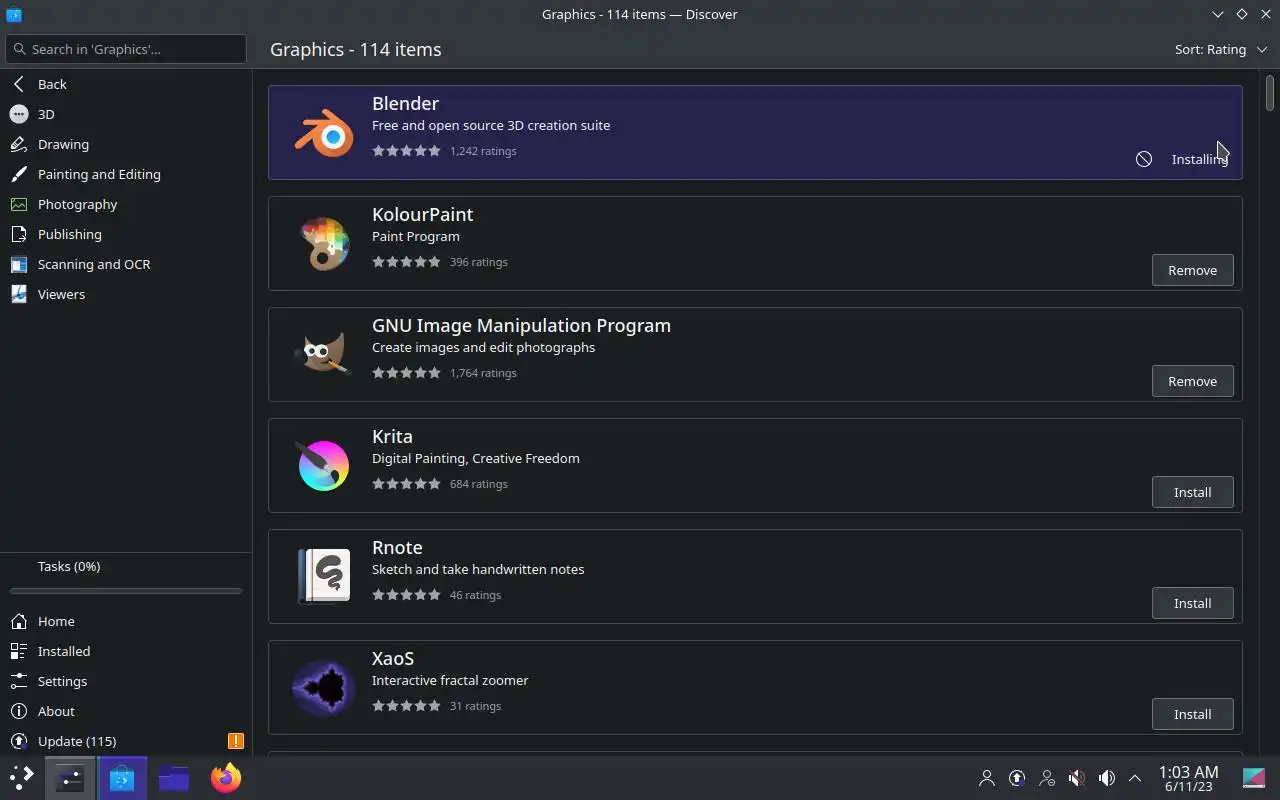Screen dimensions: 1280x800
Task: Open the file manager folder in taskbar
Action: [174, 778]
